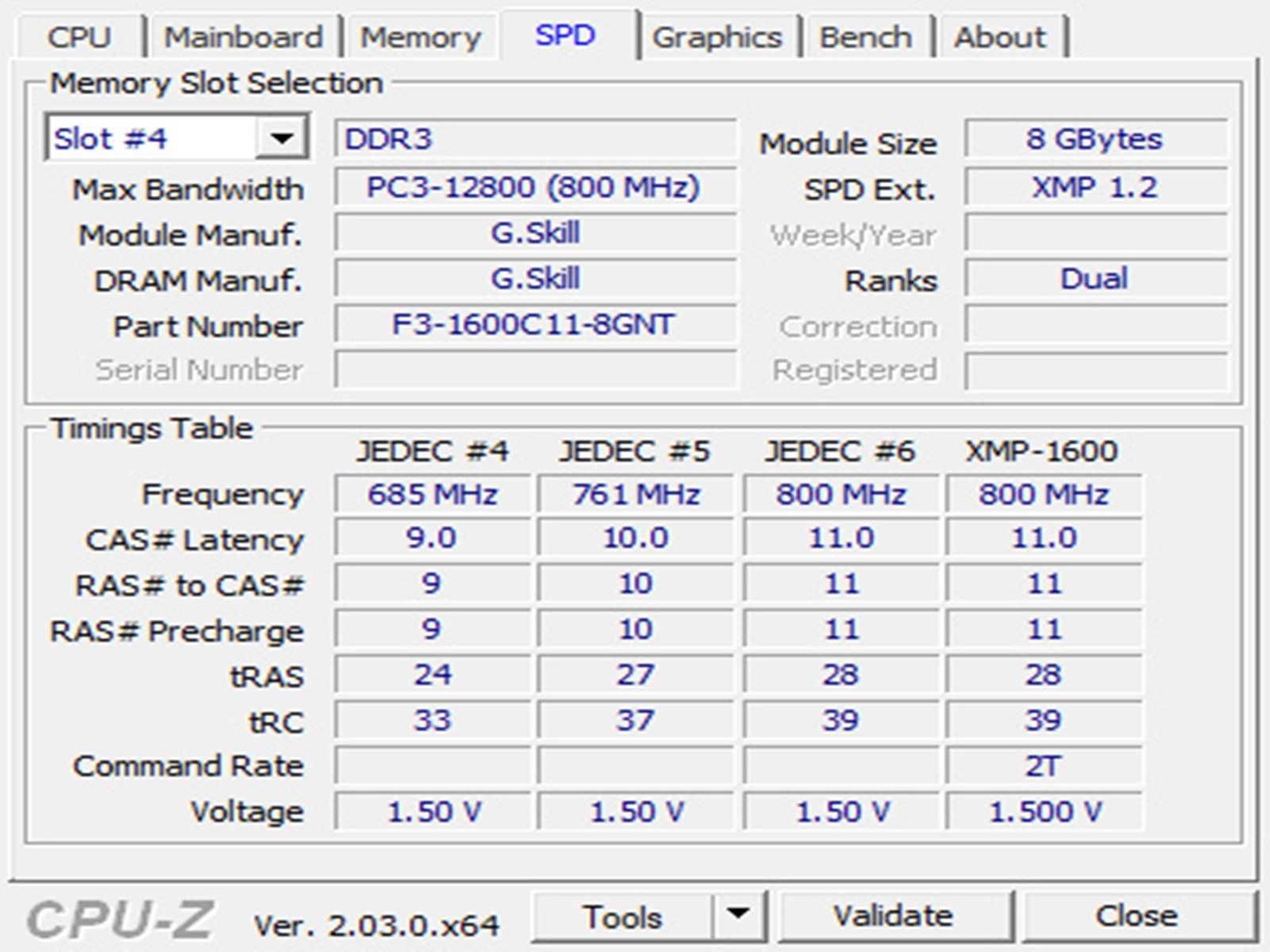The image size is (1270, 952).
Task: Click the tRAS value 27
Action: point(636,675)
